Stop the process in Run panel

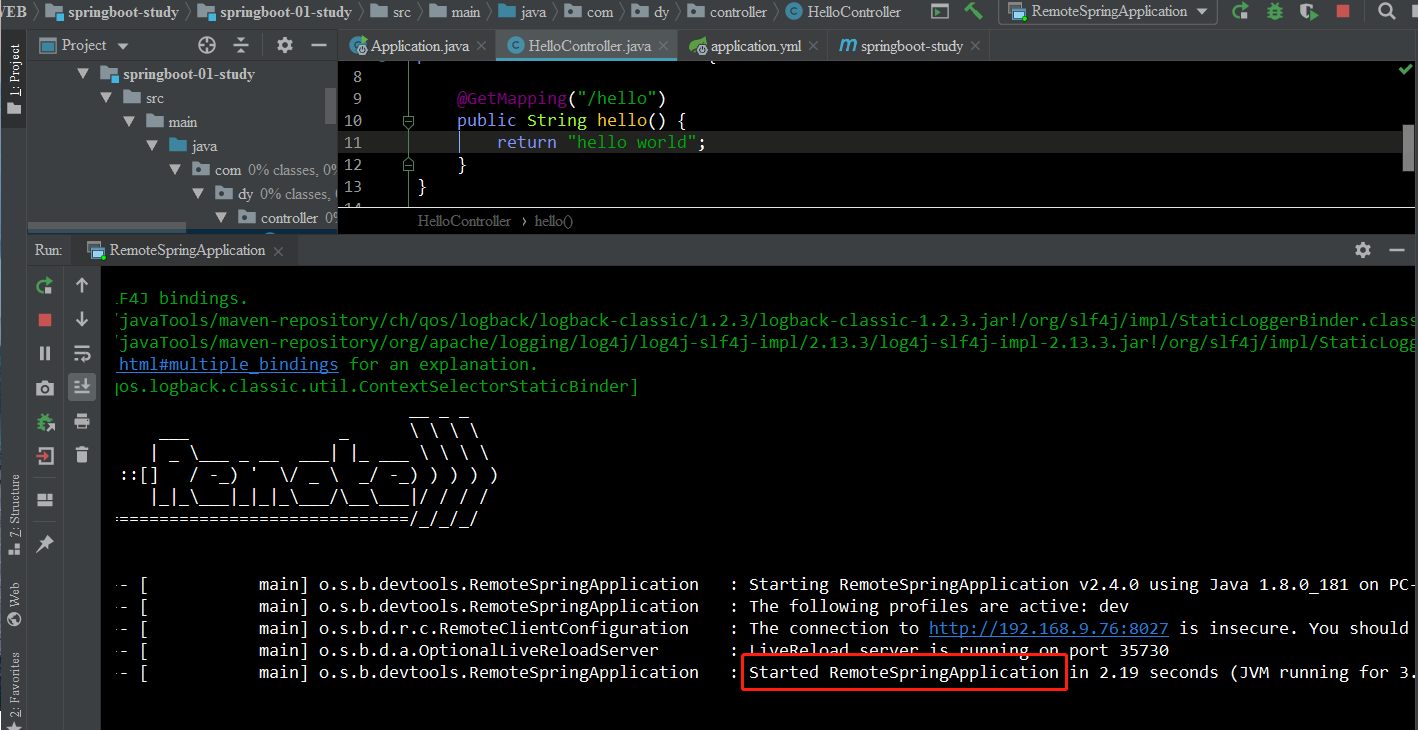pos(44,320)
